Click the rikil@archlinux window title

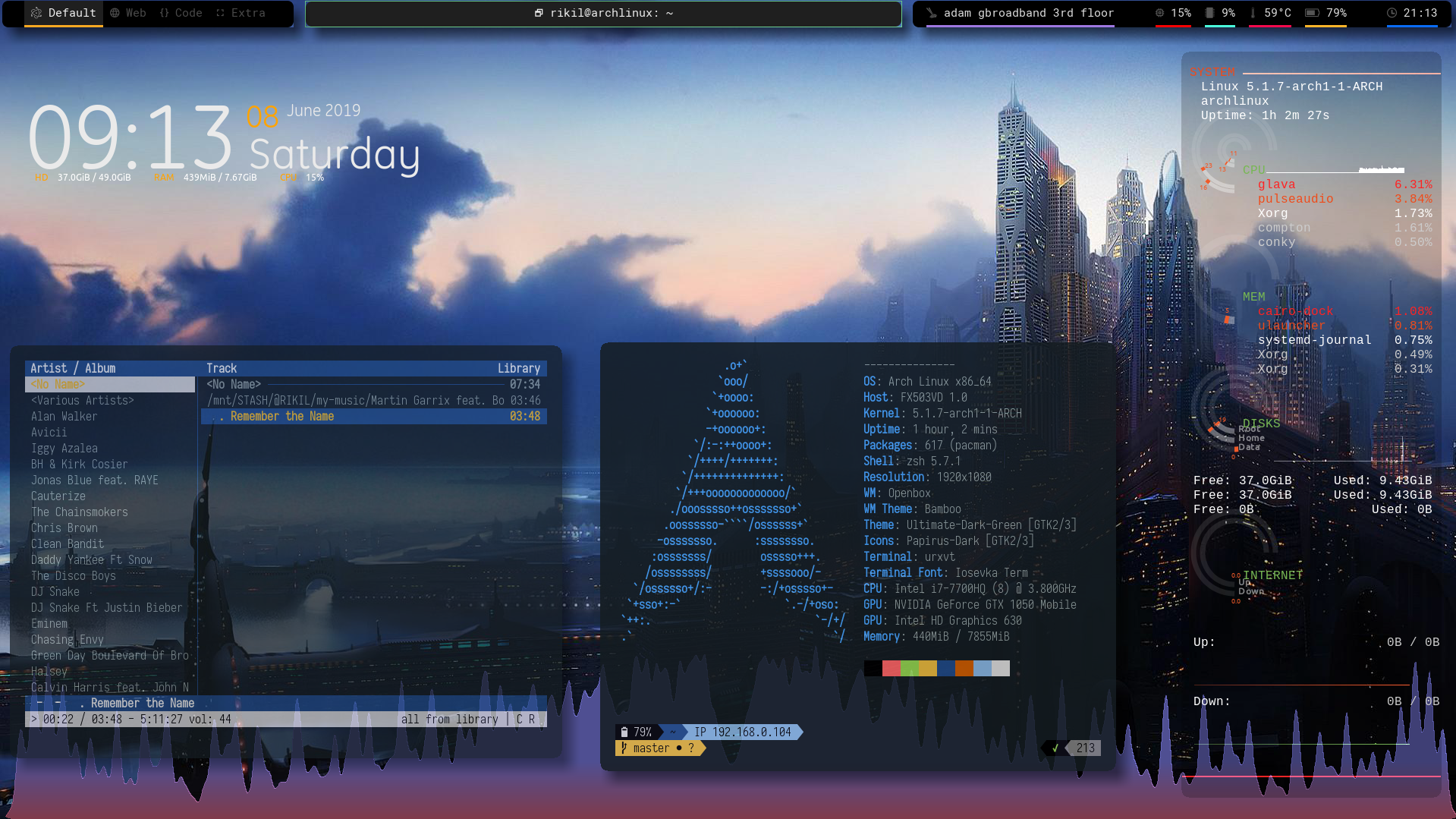pos(612,13)
